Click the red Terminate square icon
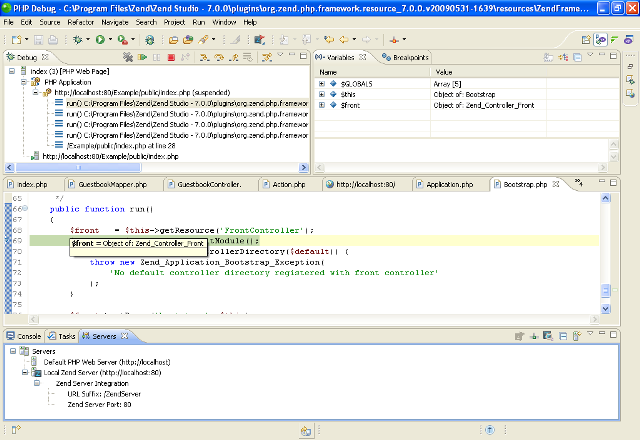The height and width of the screenshot is (440, 640). tap(171, 58)
